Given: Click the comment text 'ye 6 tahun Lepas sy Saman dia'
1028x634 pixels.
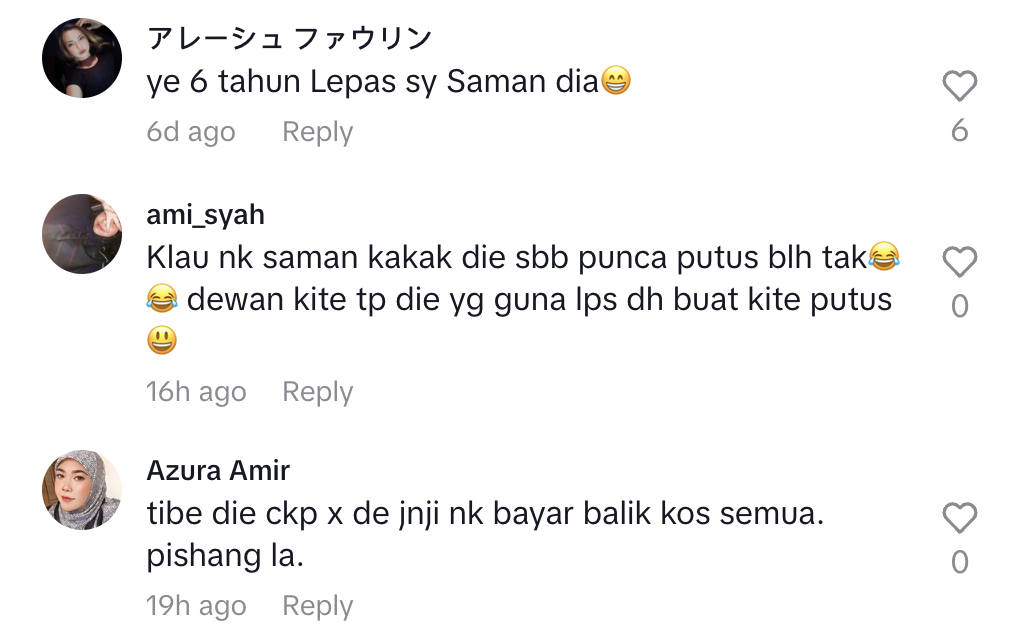Looking at the screenshot, I should (389, 83).
